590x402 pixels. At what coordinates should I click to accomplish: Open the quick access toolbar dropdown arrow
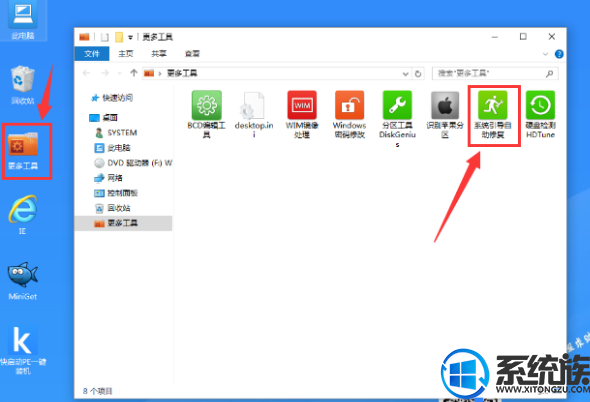(130, 37)
